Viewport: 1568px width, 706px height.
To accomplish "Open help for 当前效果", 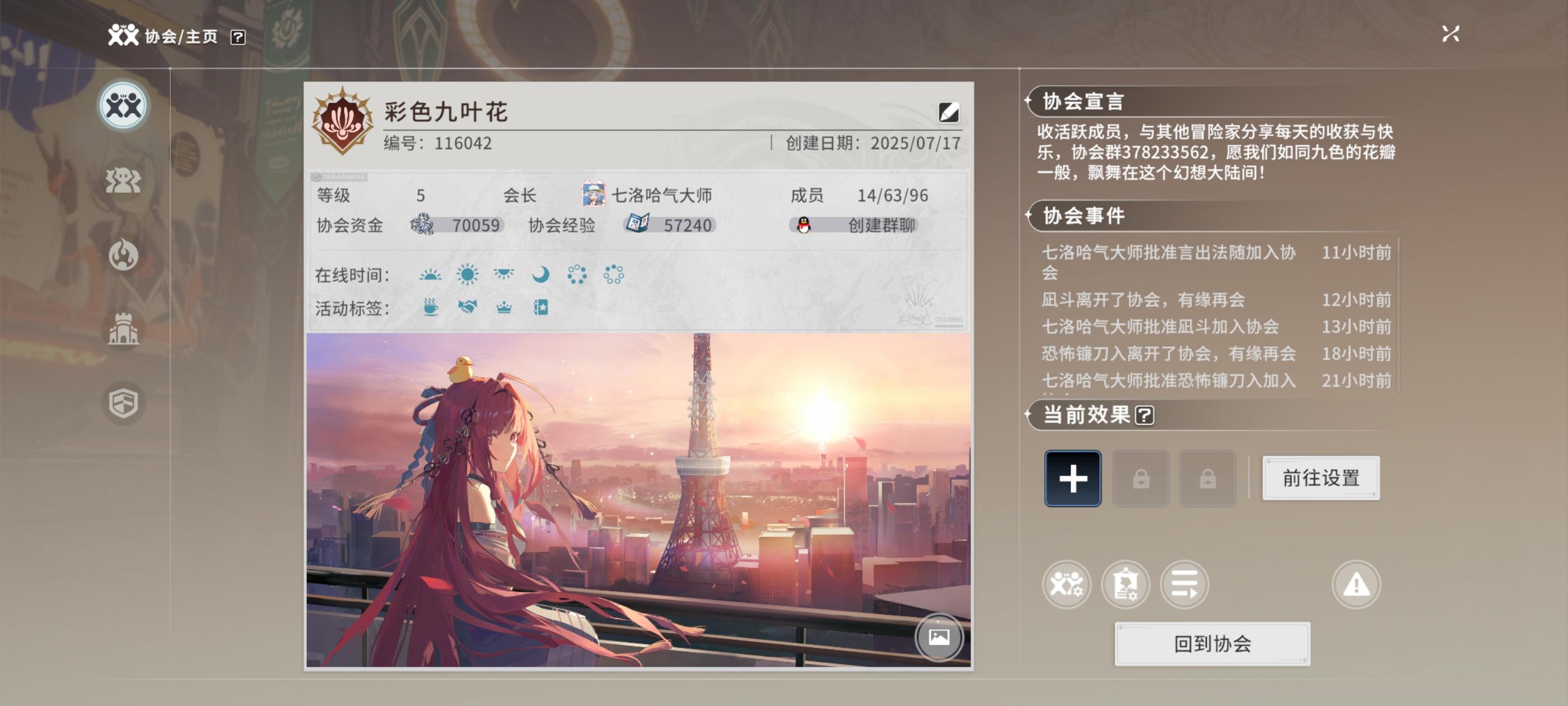I will click(1144, 415).
